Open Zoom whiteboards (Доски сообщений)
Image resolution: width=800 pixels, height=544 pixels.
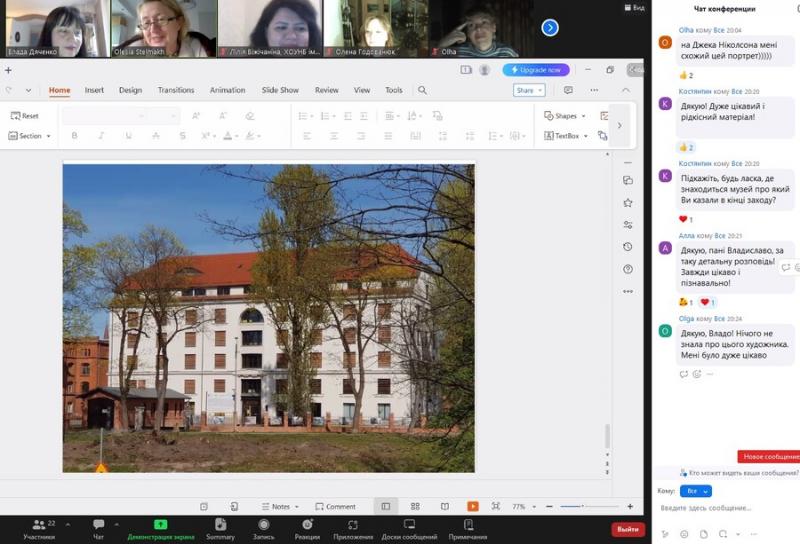pos(409,529)
